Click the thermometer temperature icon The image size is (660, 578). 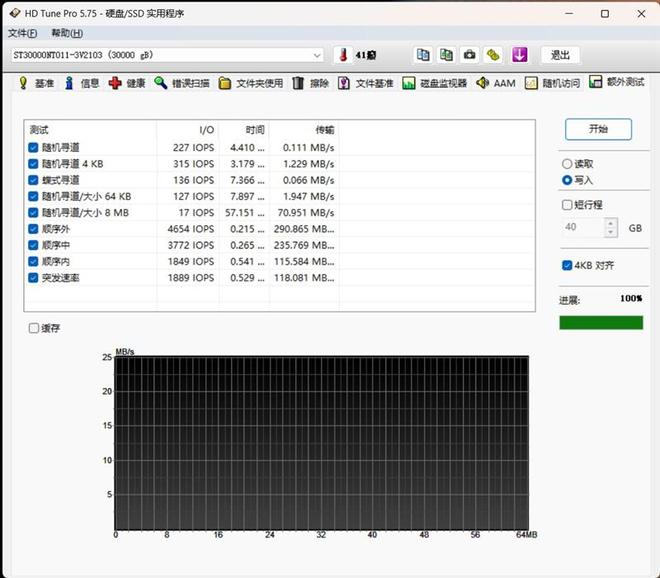(341, 55)
